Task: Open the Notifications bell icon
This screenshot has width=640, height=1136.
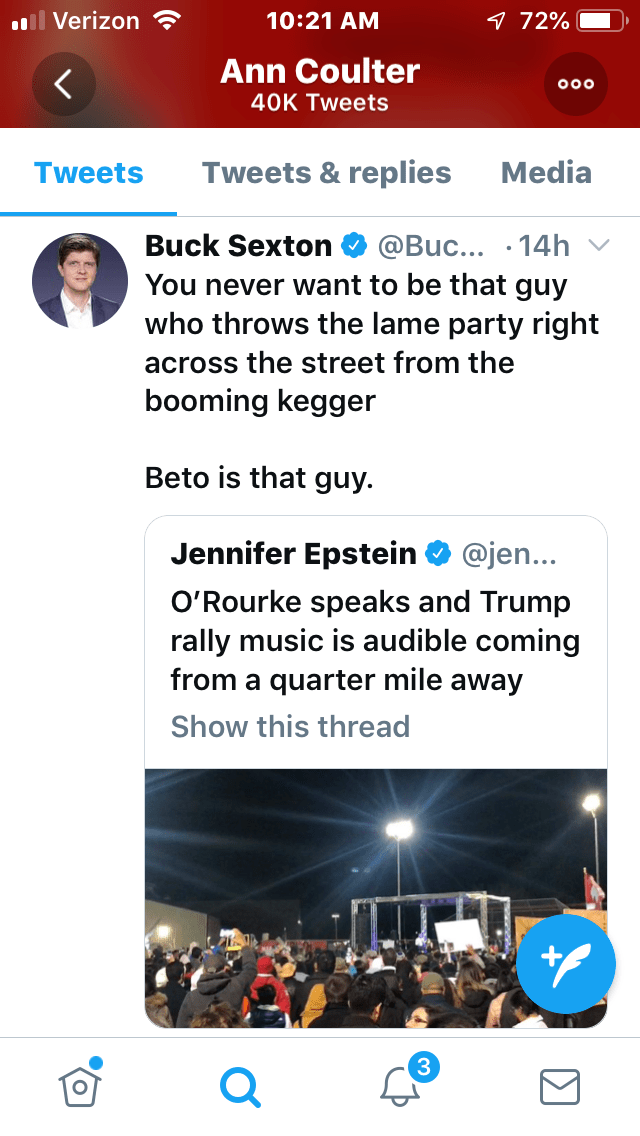Action: (402, 1086)
